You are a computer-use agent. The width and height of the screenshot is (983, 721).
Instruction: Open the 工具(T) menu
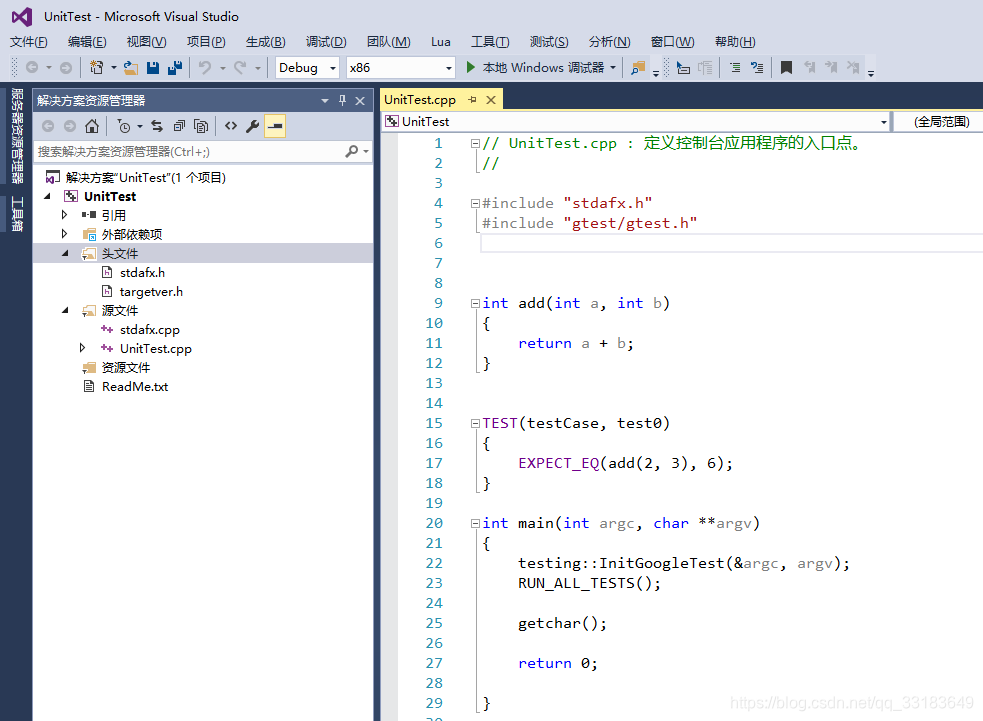pos(490,42)
